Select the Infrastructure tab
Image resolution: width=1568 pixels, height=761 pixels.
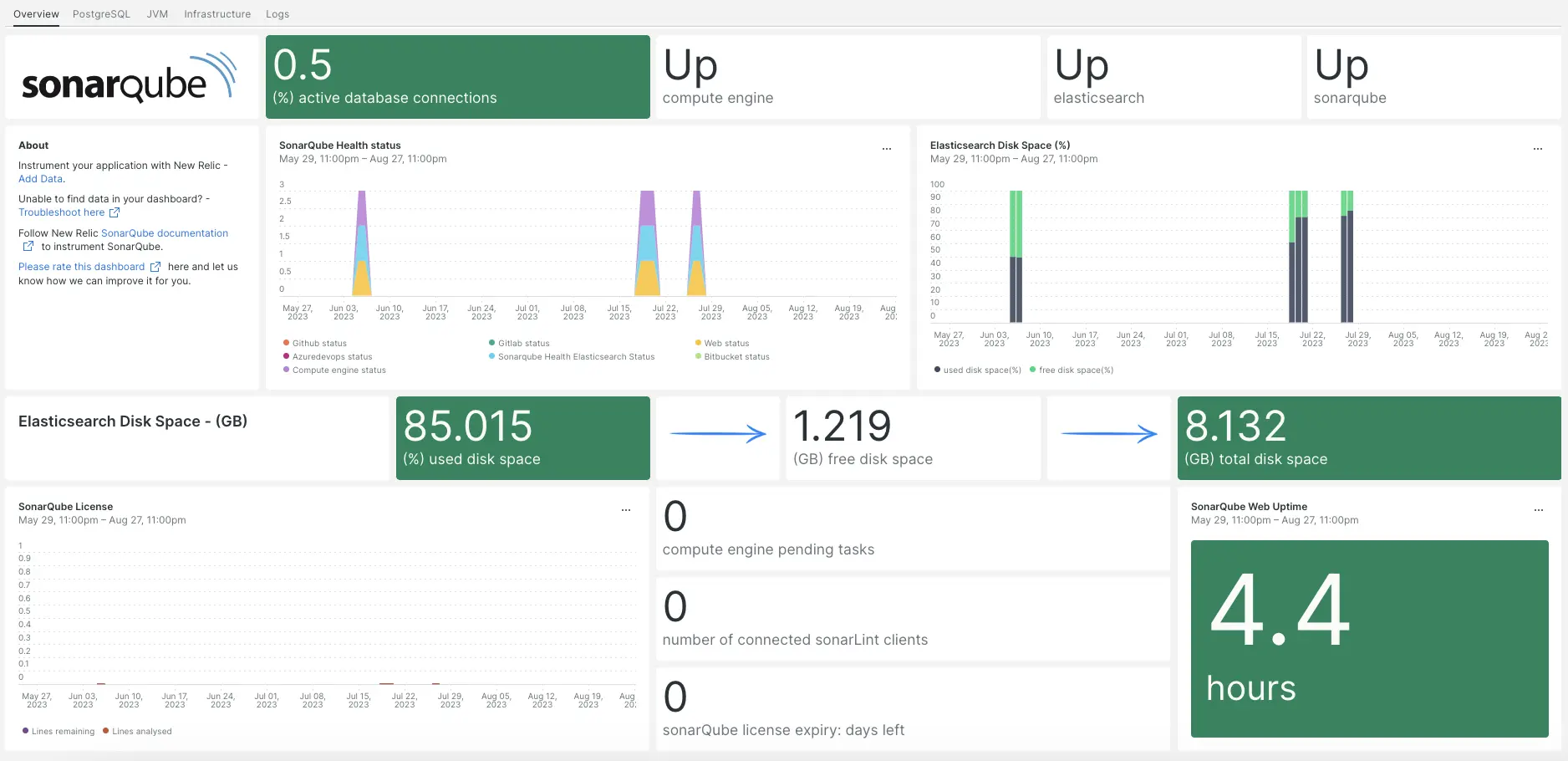pyautogui.click(x=217, y=14)
